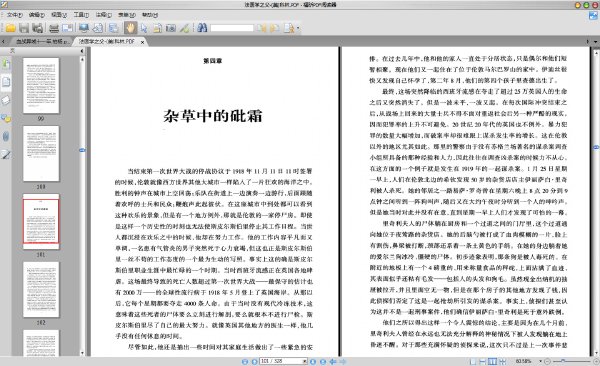Collapse the navigation panel with arrow
Viewport: 600px width, 366px height.
tap(82, 51)
